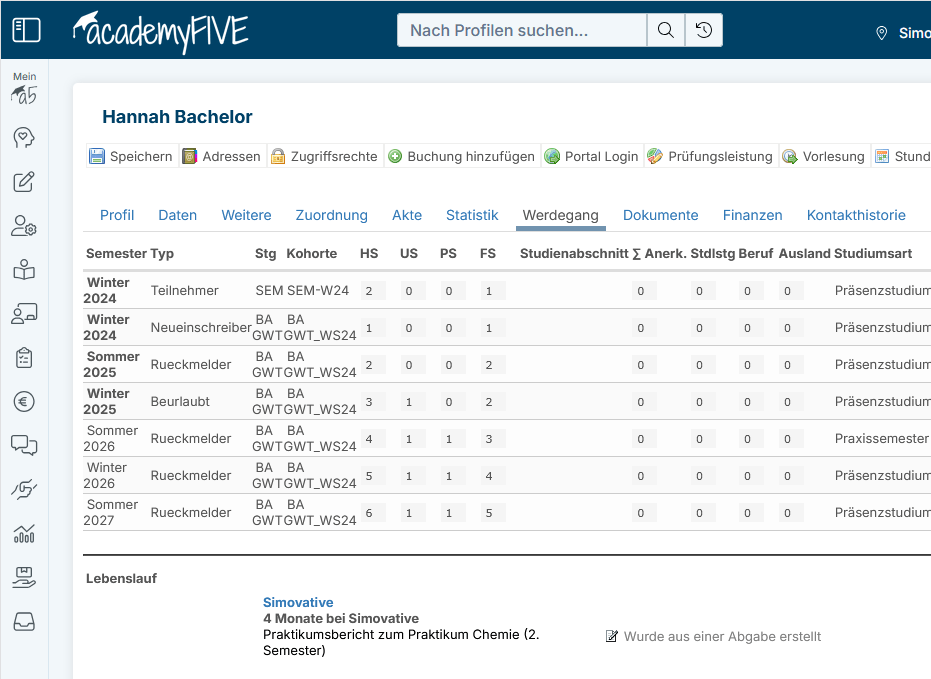Viewport: 931px width, 679px height.
Task: Click the clipboard checklist sidebar icon
Action: click(x=24, y=357)
